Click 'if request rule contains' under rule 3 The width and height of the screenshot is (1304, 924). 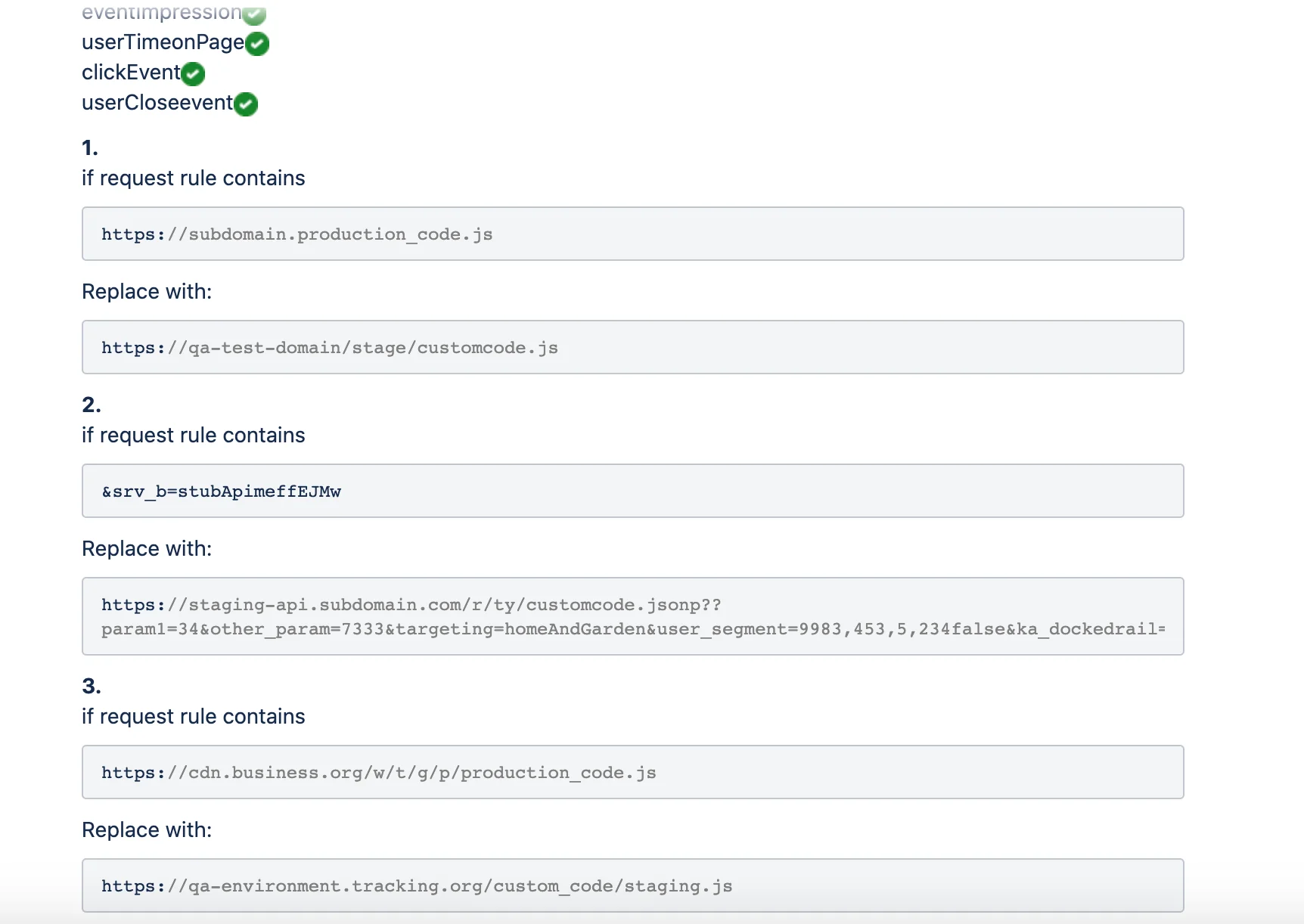point(193,717)
